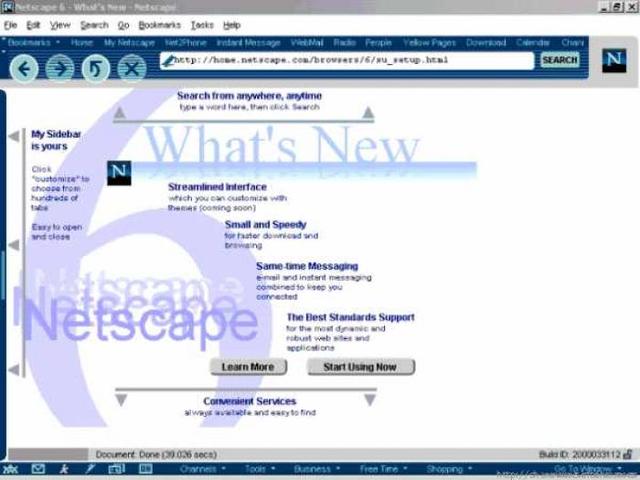Click the sixth taskbar component icon next to Address Book
This screenshot has width=640, height=480.
tap(145, 469)
